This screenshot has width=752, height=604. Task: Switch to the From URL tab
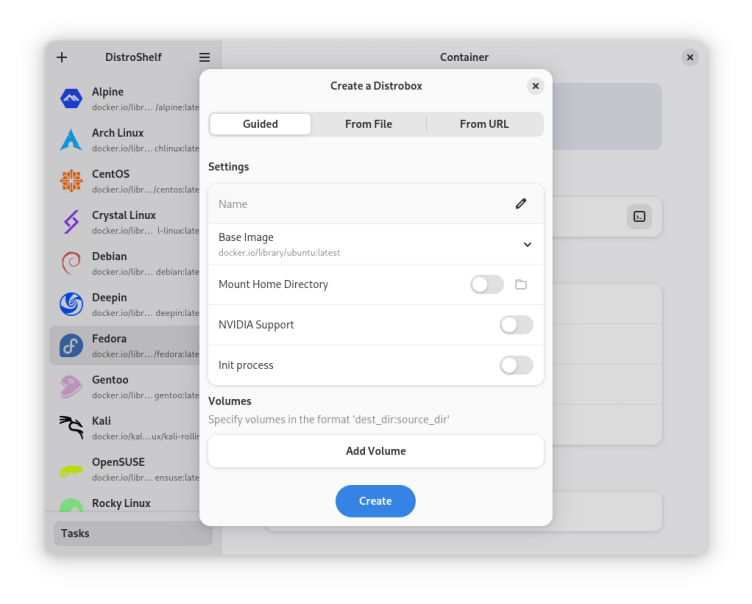pyautogui.click(x=484, y=124)
